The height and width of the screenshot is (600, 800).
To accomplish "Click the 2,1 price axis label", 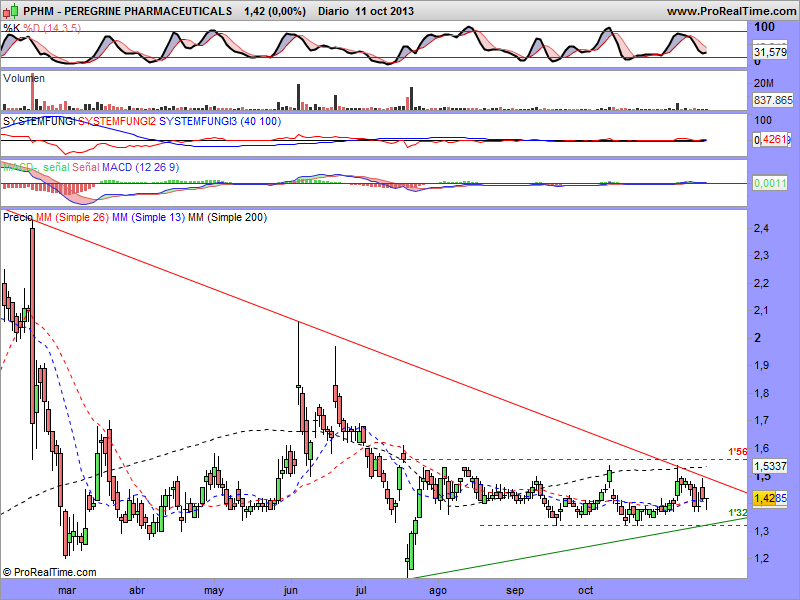I will coord(762,310).
